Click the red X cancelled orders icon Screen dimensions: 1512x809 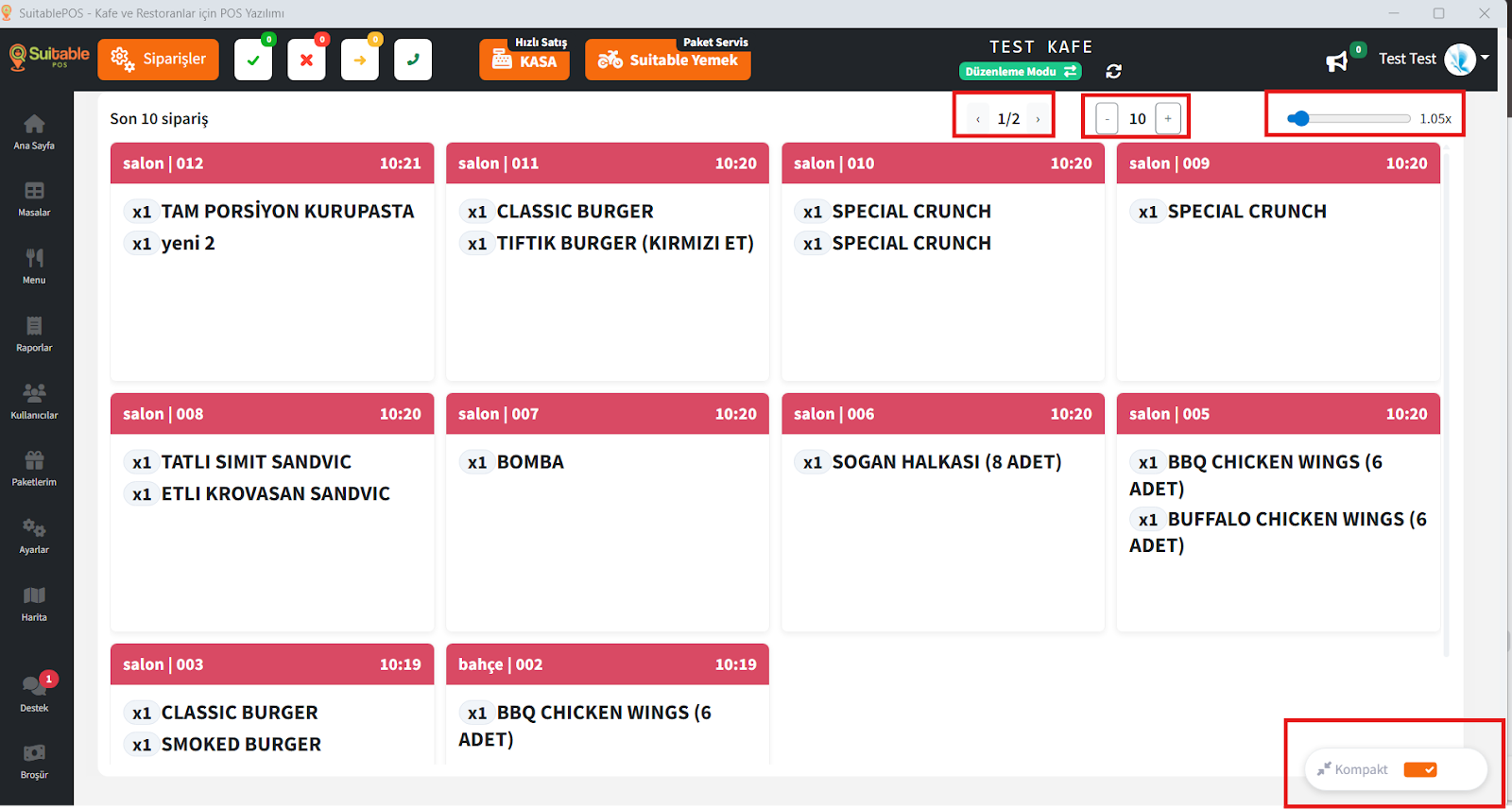coord(306,60)
